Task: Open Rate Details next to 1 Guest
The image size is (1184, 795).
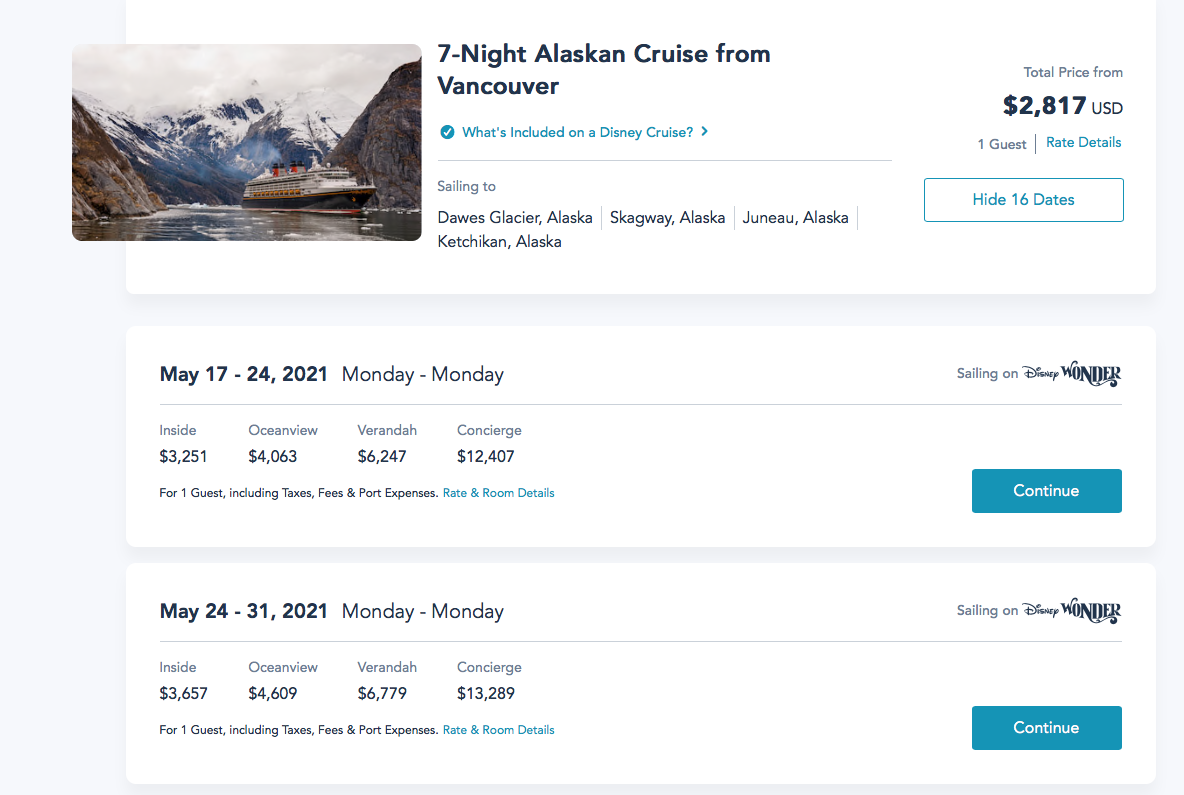Action: click(1083, 143)
